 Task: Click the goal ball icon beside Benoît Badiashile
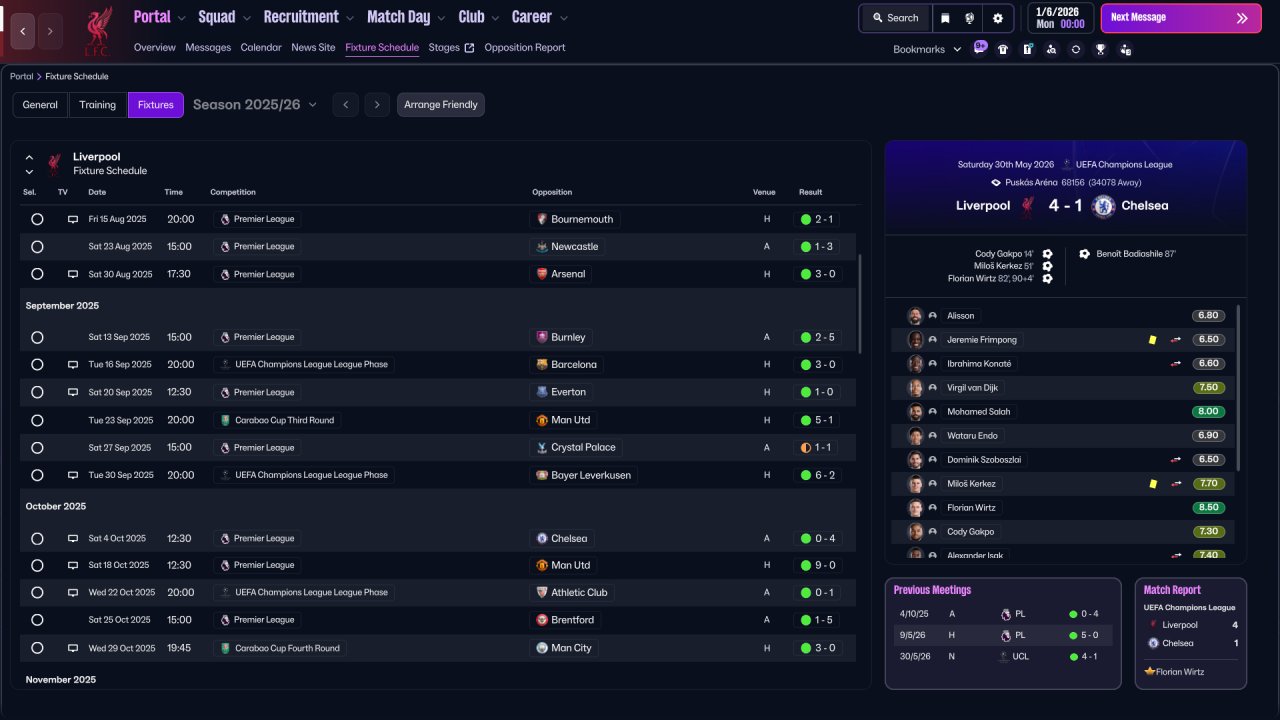1085,254
